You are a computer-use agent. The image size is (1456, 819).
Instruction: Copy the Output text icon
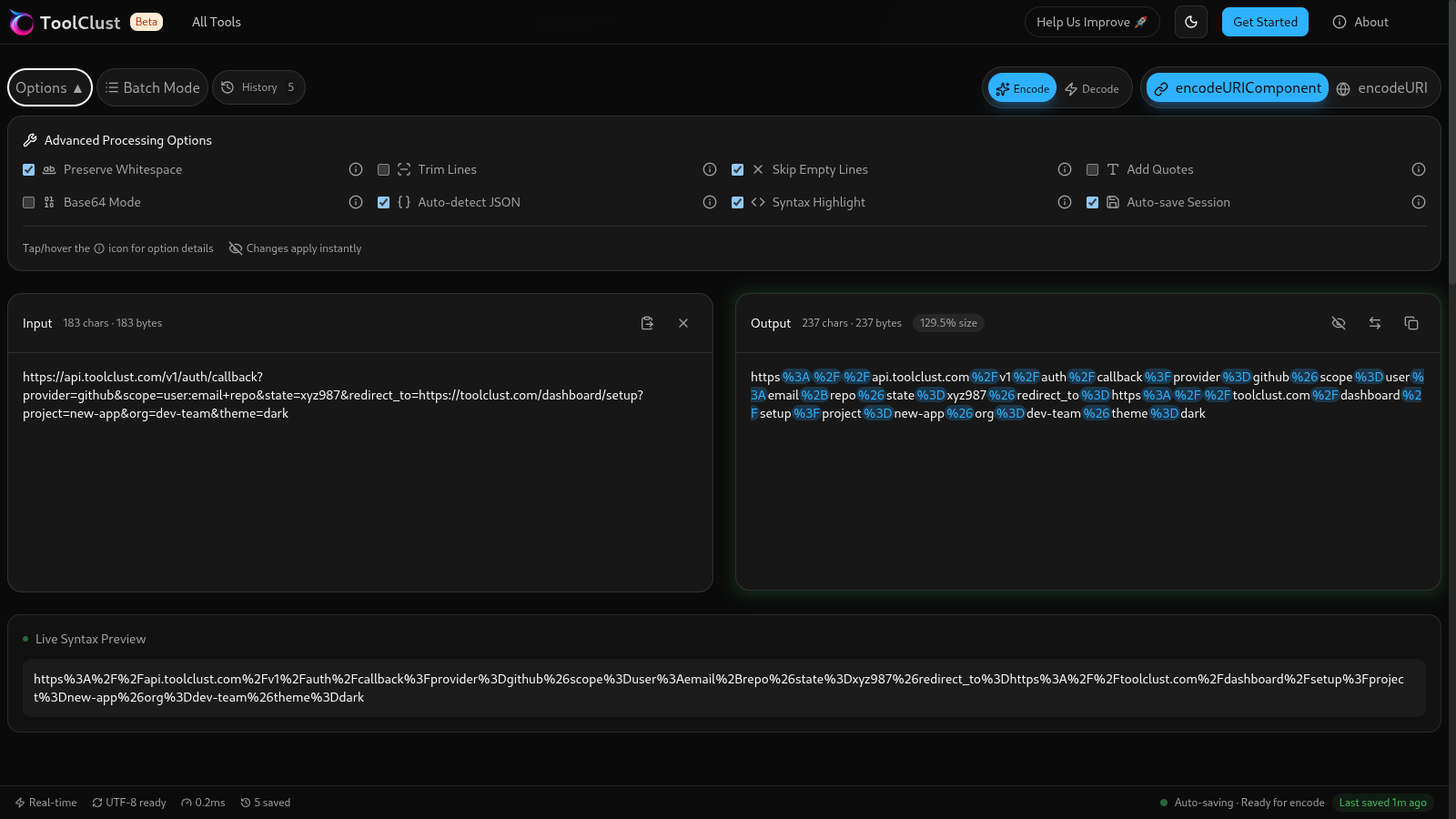coord(1411,323)
